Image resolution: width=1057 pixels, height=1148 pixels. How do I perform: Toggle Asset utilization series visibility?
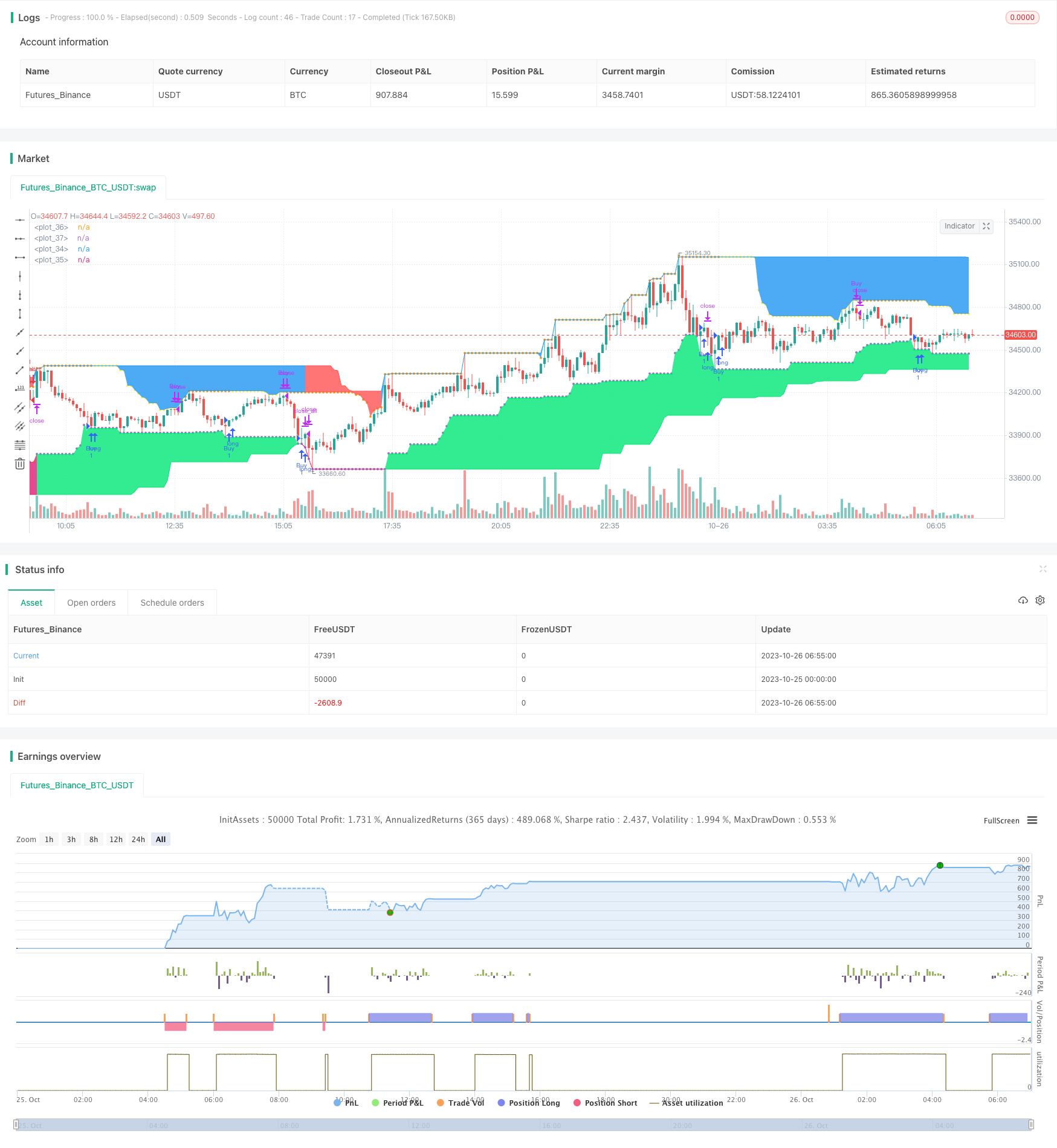tap(691, 1102)
